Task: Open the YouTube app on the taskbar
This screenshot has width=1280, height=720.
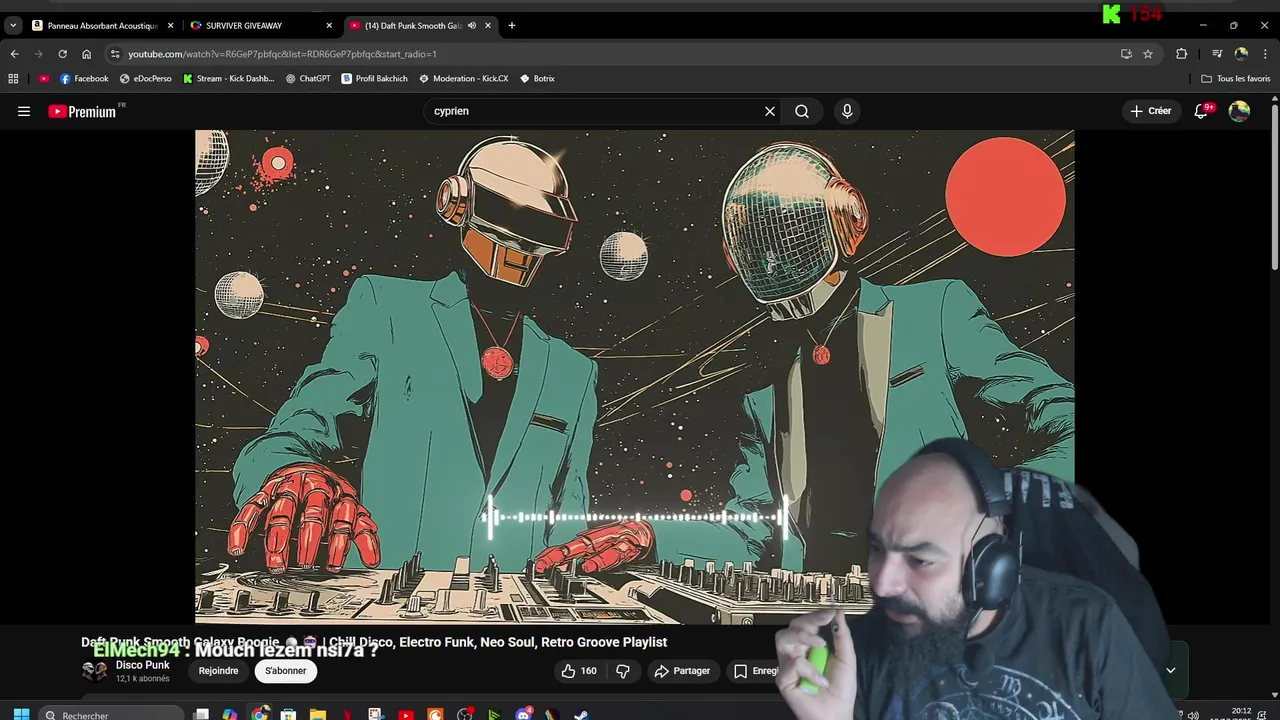Action: (405, 714)
